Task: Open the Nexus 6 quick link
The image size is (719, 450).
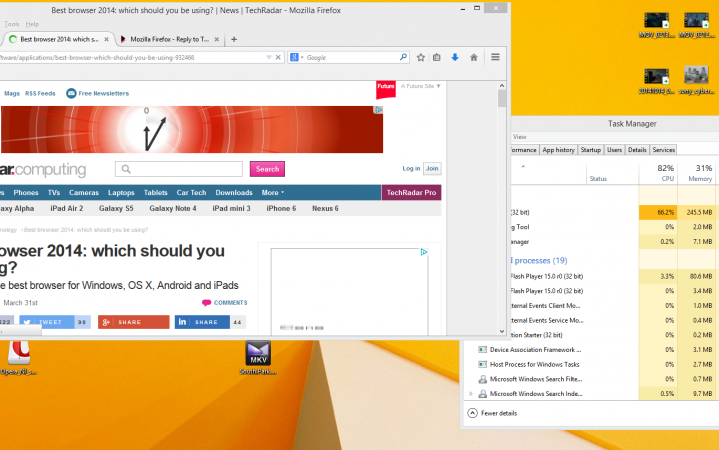Action: [325, 208]
